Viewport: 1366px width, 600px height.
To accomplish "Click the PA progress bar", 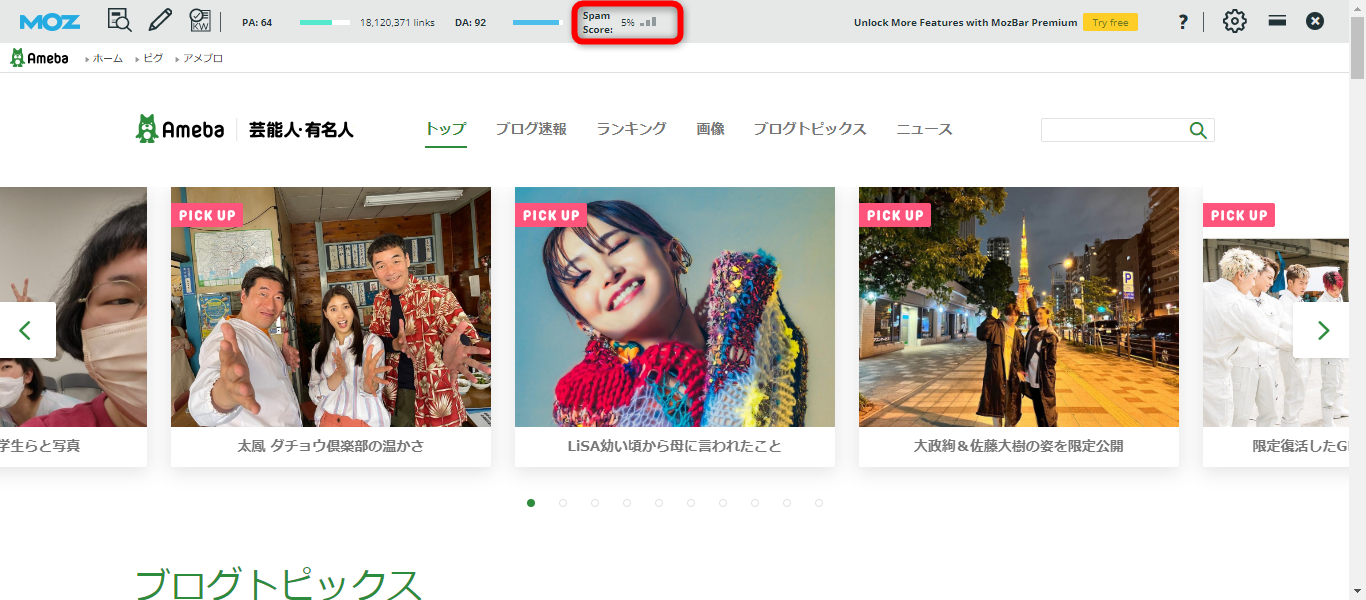I will pyautogui.click(x=325, y=22).
